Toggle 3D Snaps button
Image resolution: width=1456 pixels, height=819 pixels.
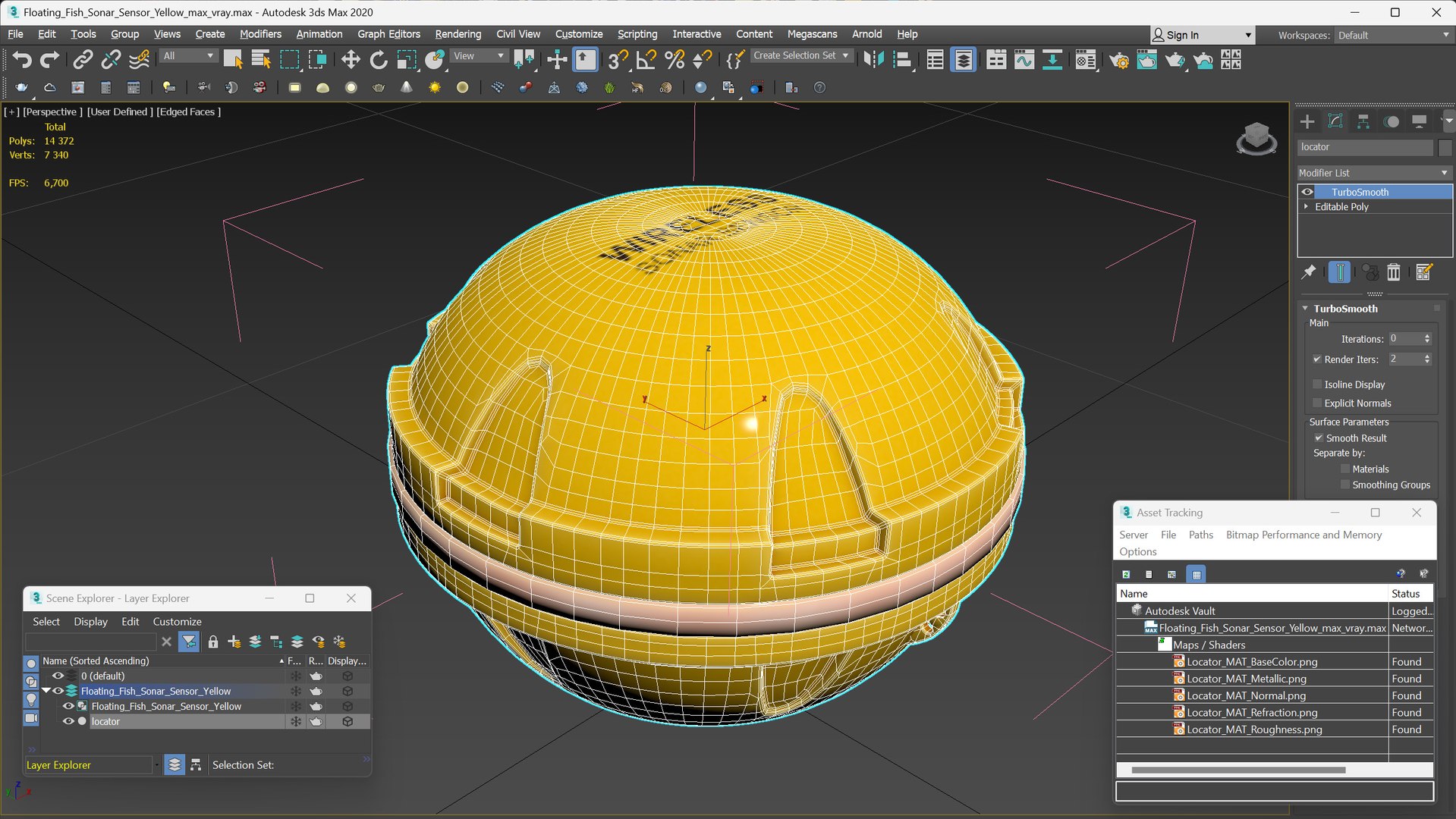coord(618,59)
